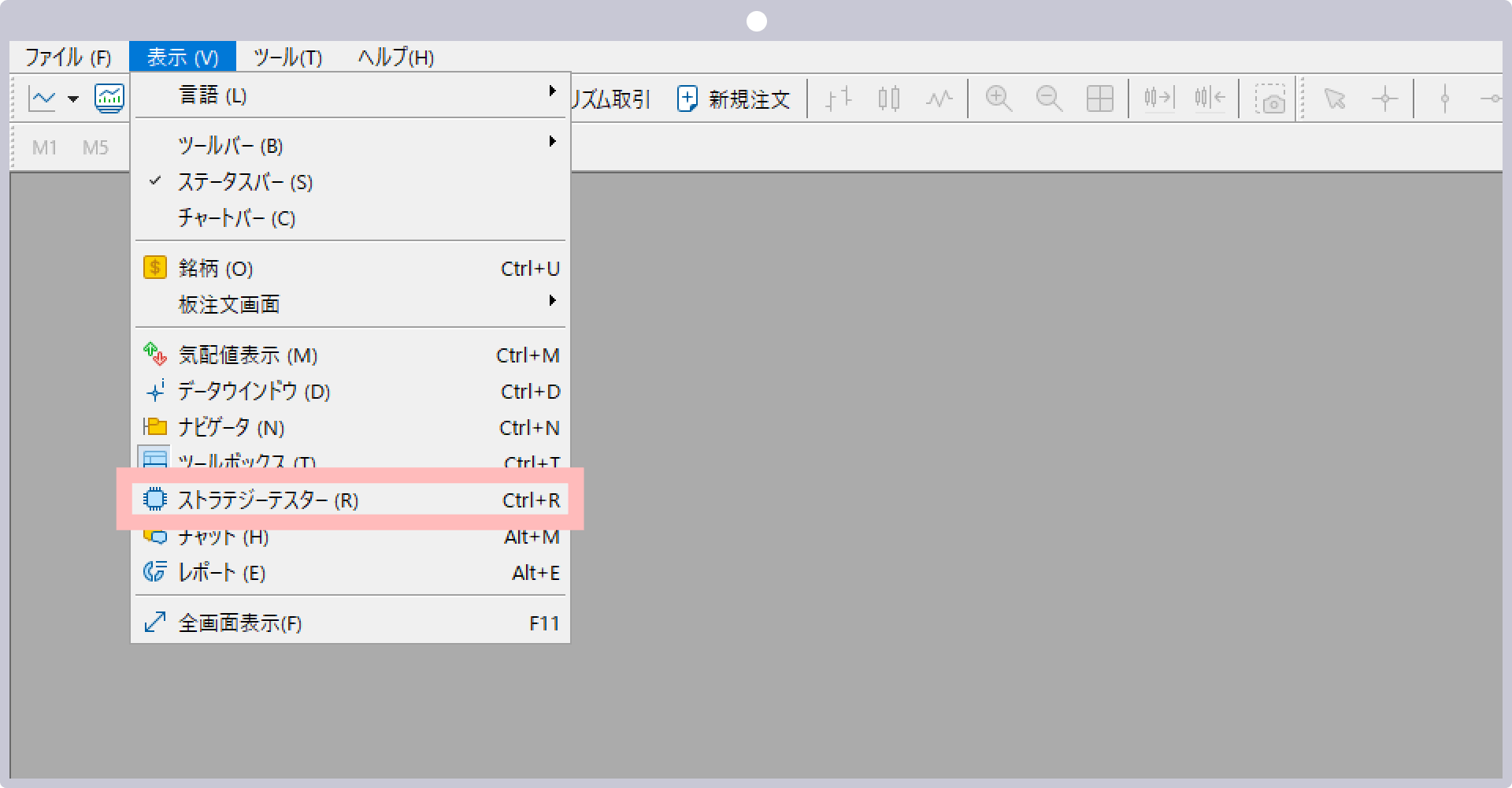Expand the 板注文画面 submenu
1512x788 pixels.
tap(350, 305)
